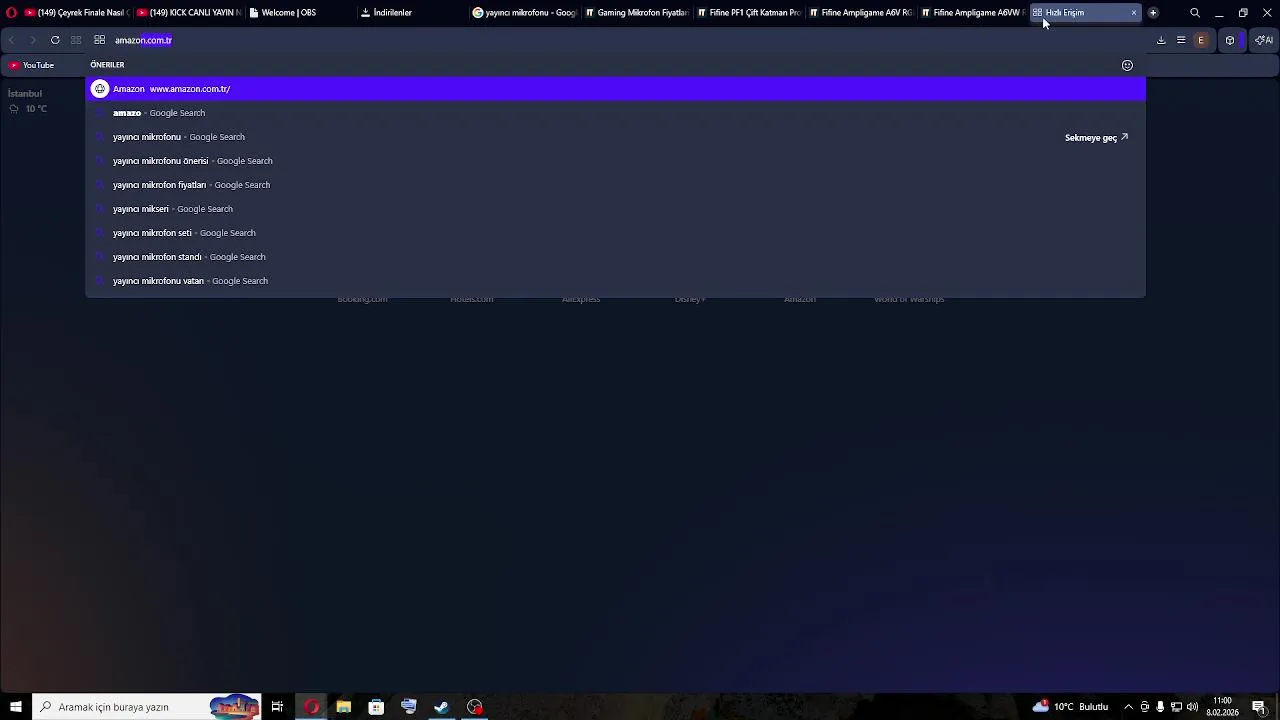This screenshot has height=720, width=1280.
Task: Open Windows notification center icon
Action: click(x=1259, y=707)
